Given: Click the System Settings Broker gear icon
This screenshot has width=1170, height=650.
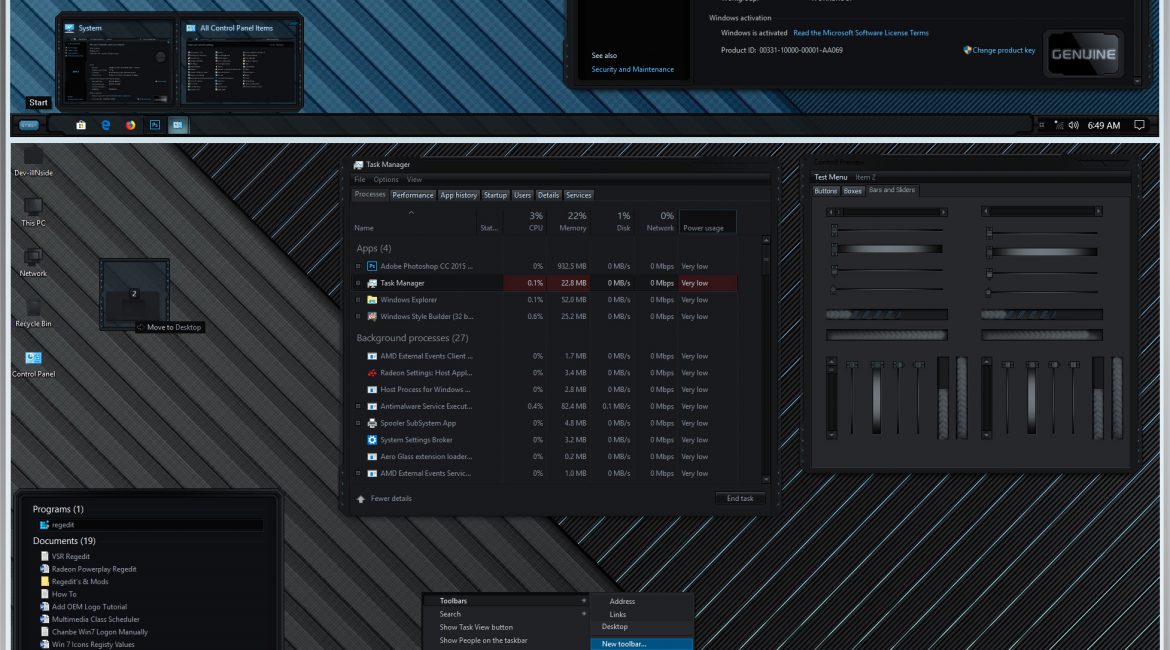Looking at the screenshot, I should (372, 440).
